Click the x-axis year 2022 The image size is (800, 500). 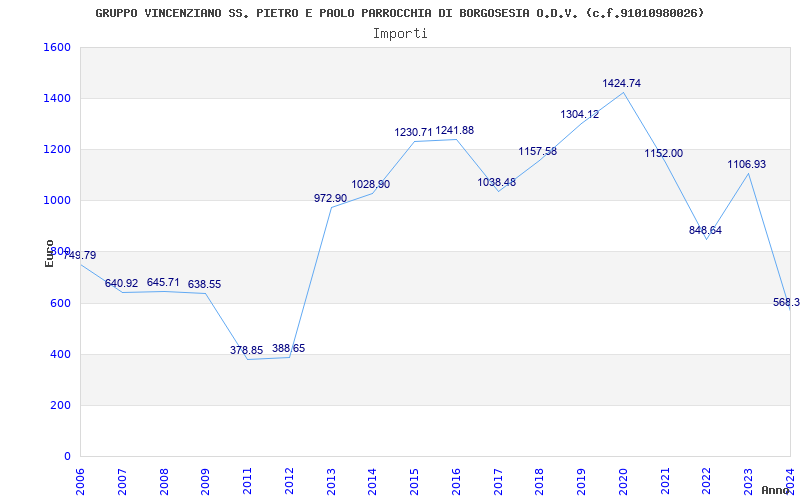[x=707, y=481]
